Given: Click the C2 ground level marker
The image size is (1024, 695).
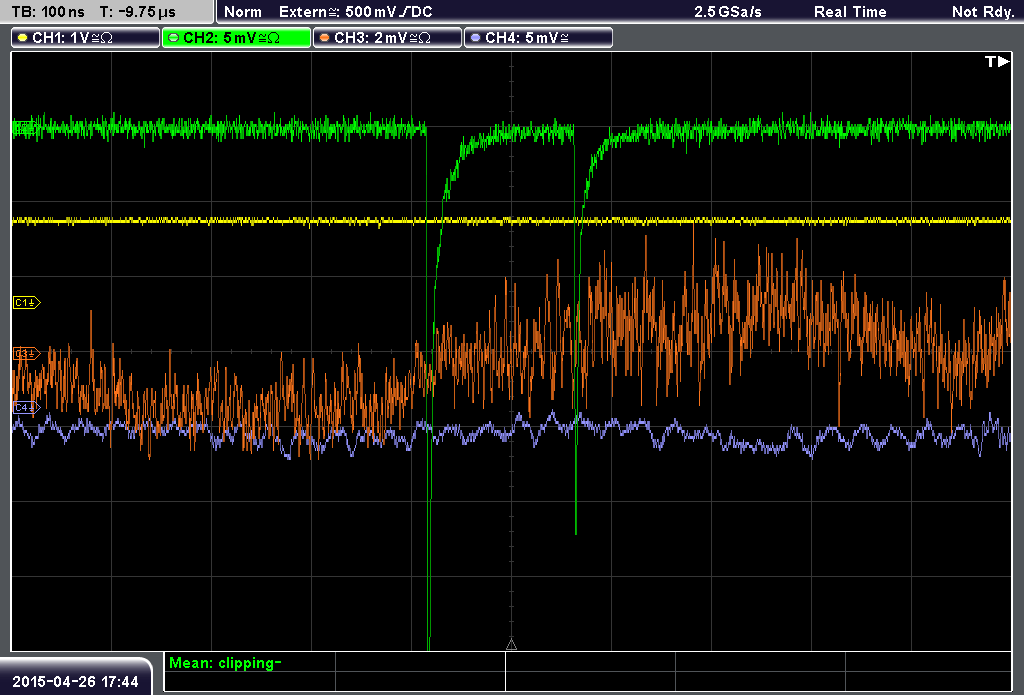Looking at the screenshot, I should point(25,128).
